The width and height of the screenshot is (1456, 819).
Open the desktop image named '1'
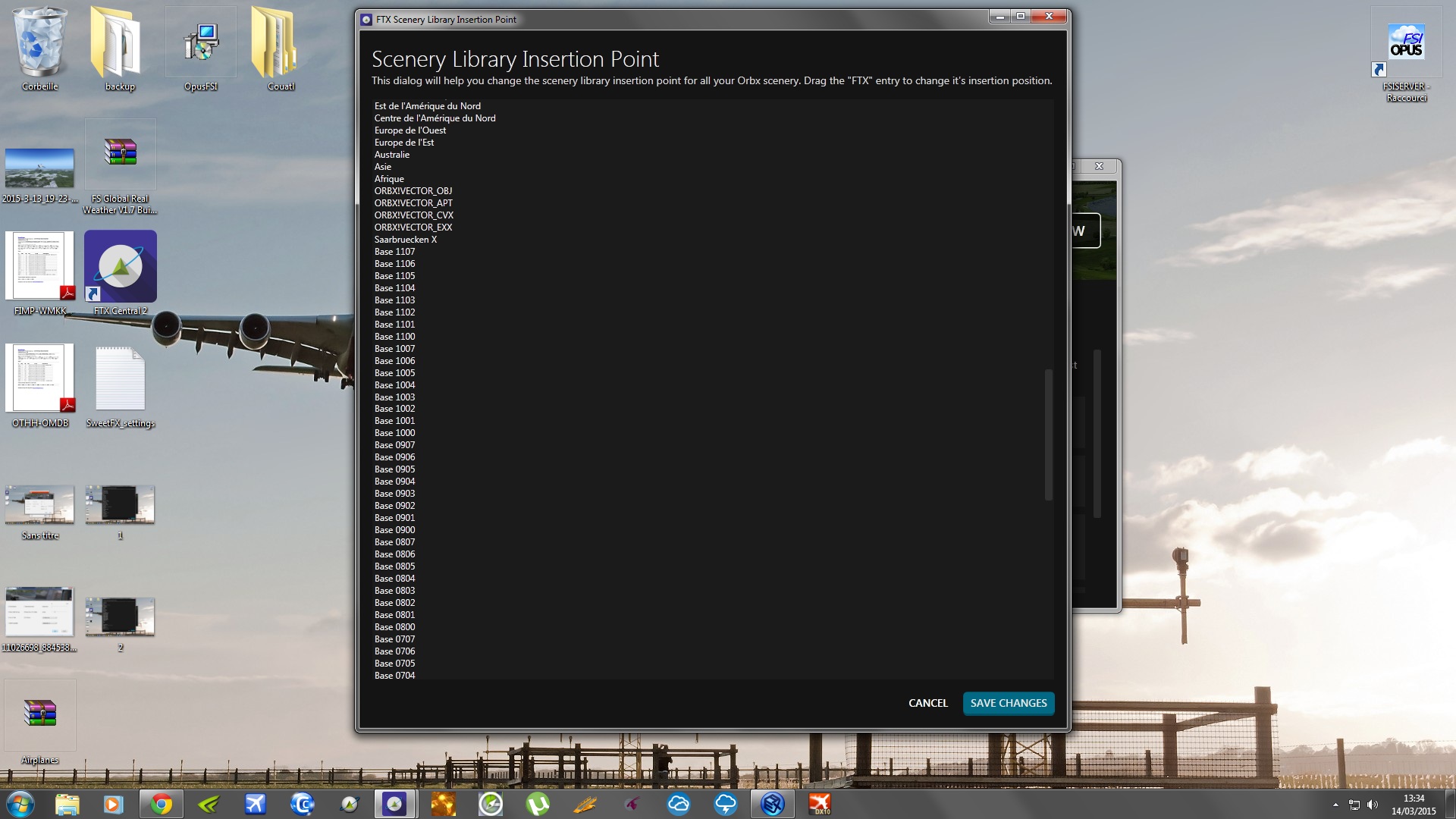pos(120,512)
